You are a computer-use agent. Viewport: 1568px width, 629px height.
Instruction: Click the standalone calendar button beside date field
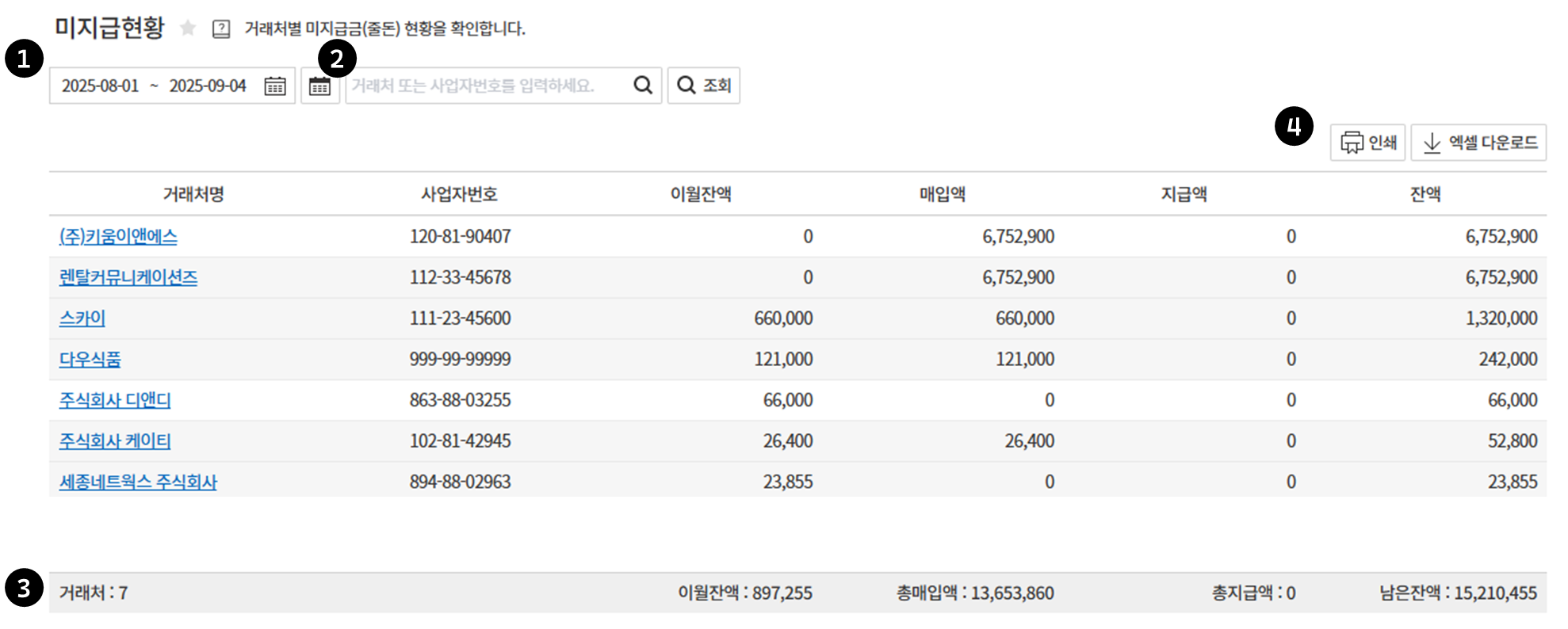[319, 86]
